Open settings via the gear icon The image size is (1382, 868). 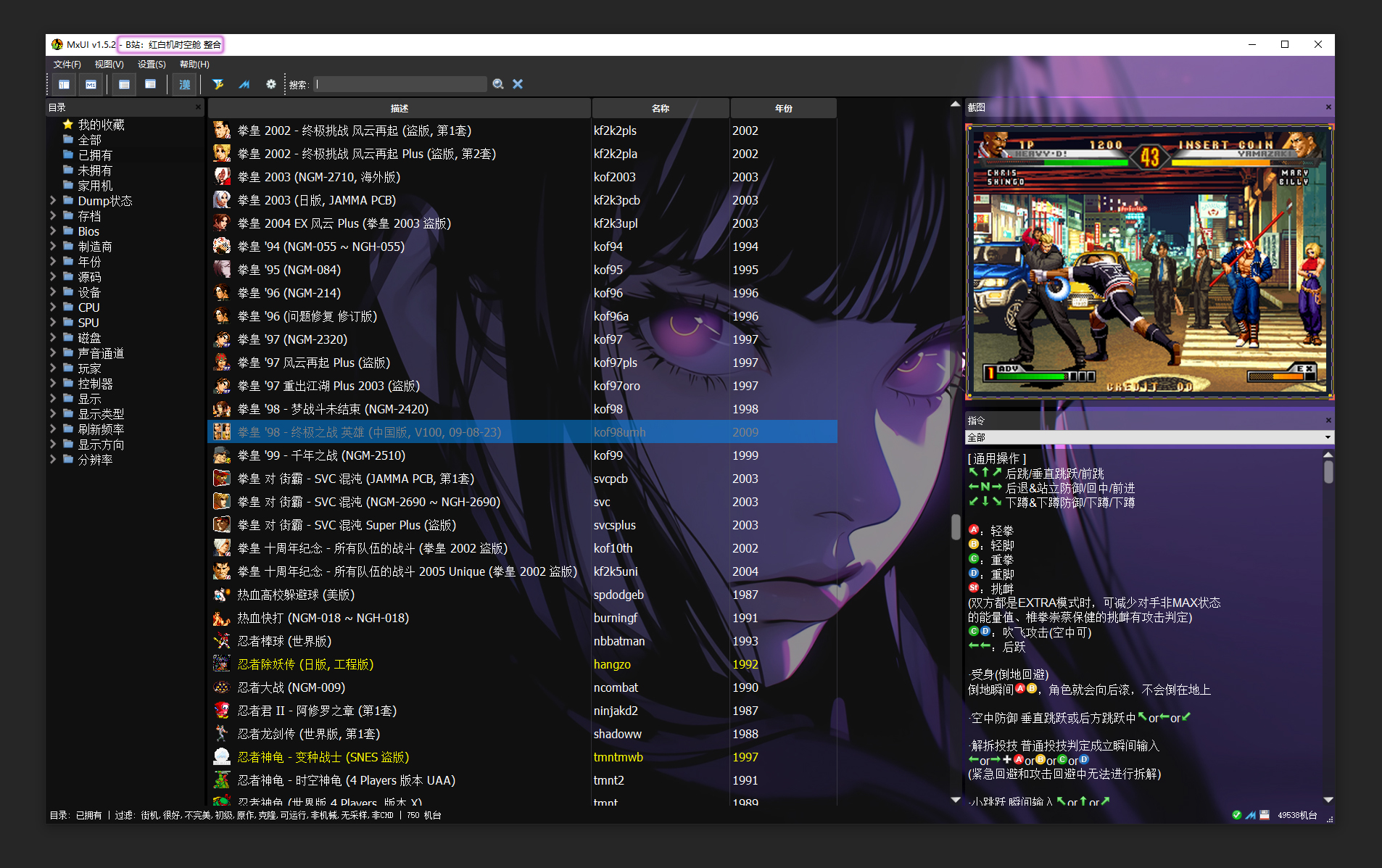[x=270, y=84]
